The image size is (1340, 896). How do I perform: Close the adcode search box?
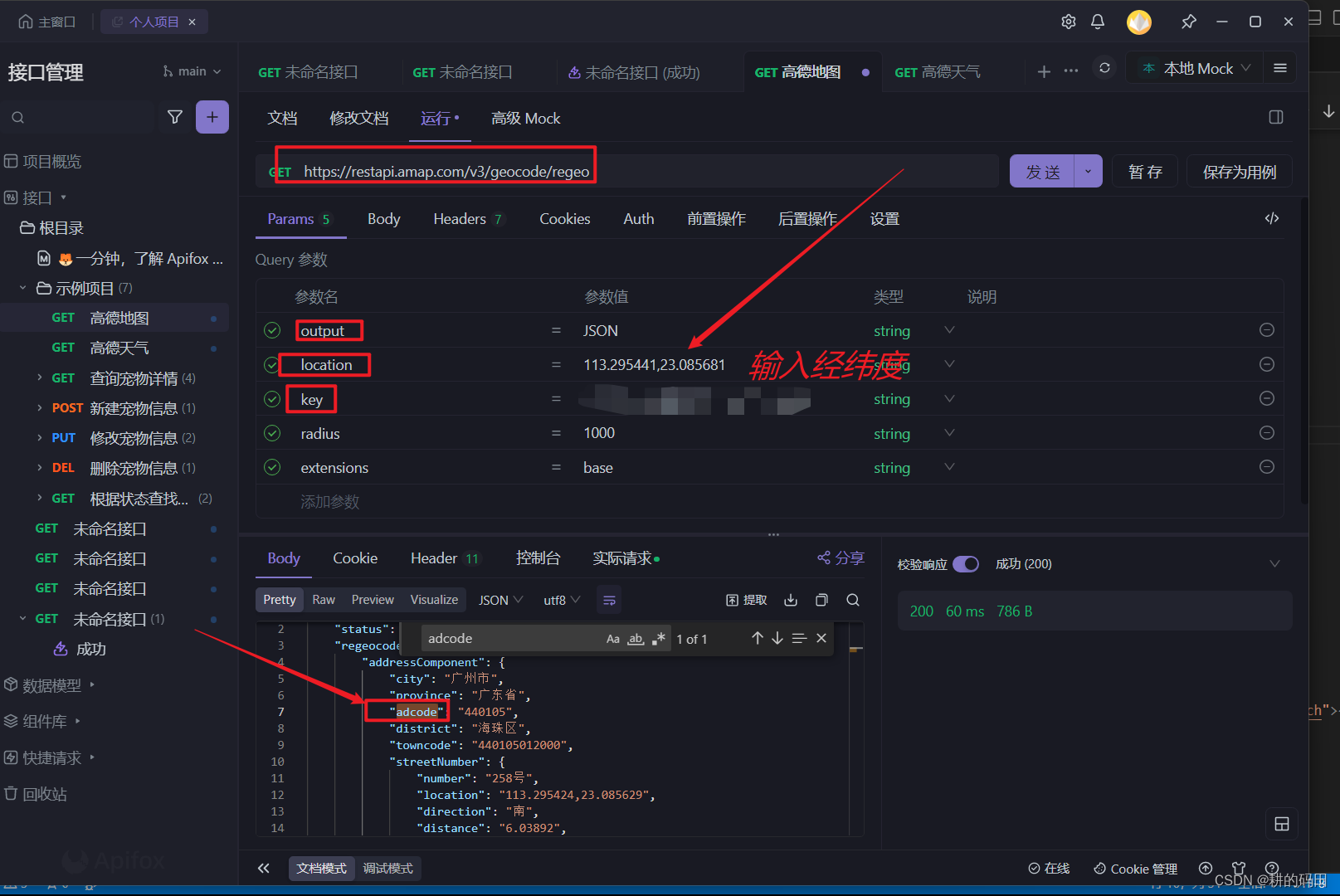coord(821,638)
